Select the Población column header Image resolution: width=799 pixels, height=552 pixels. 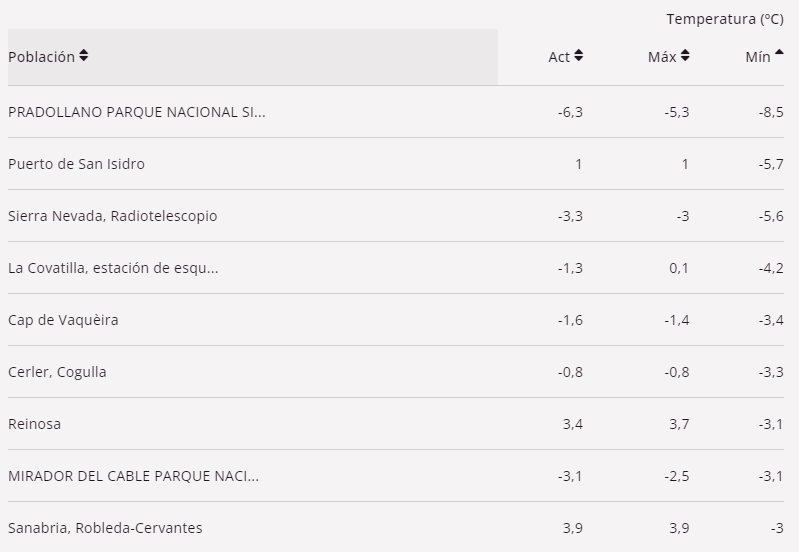tap(253, 57)
